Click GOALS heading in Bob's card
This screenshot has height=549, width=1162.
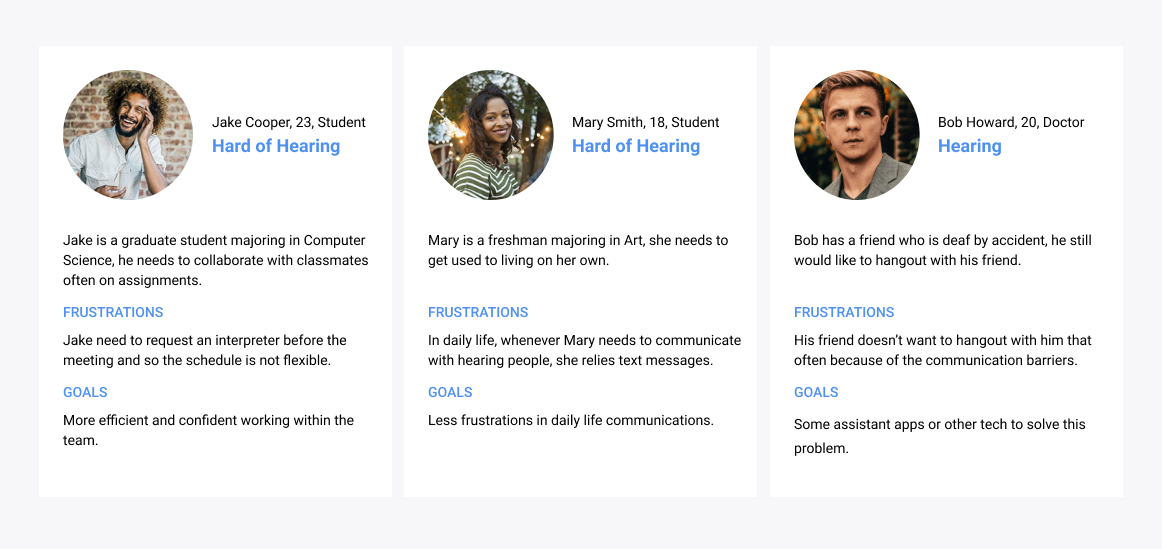816,392
